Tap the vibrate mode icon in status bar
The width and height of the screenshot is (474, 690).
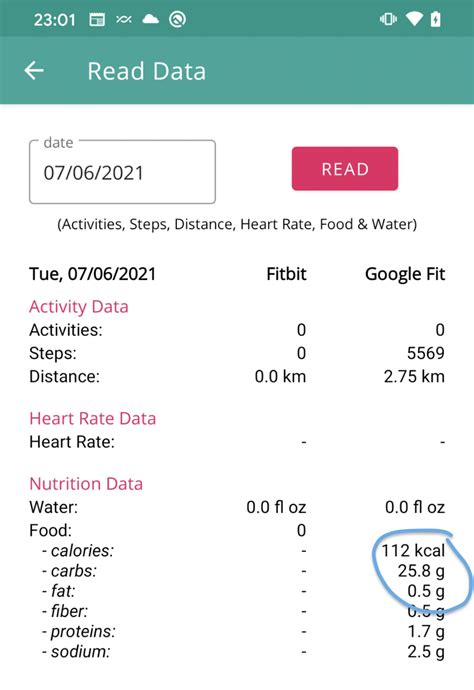[x=388, y=19]
